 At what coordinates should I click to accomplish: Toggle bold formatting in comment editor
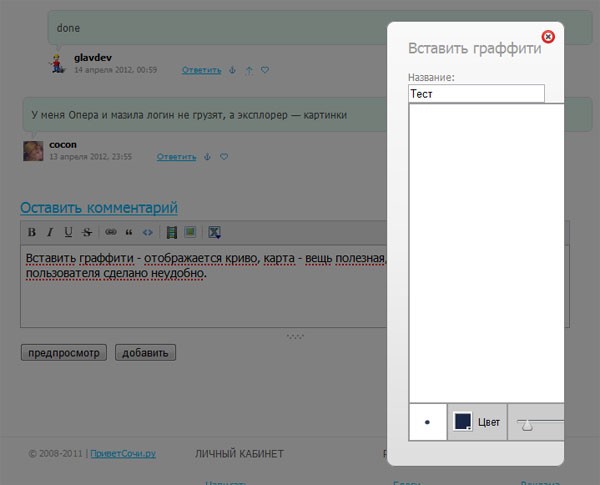click(x=32, y=233)
